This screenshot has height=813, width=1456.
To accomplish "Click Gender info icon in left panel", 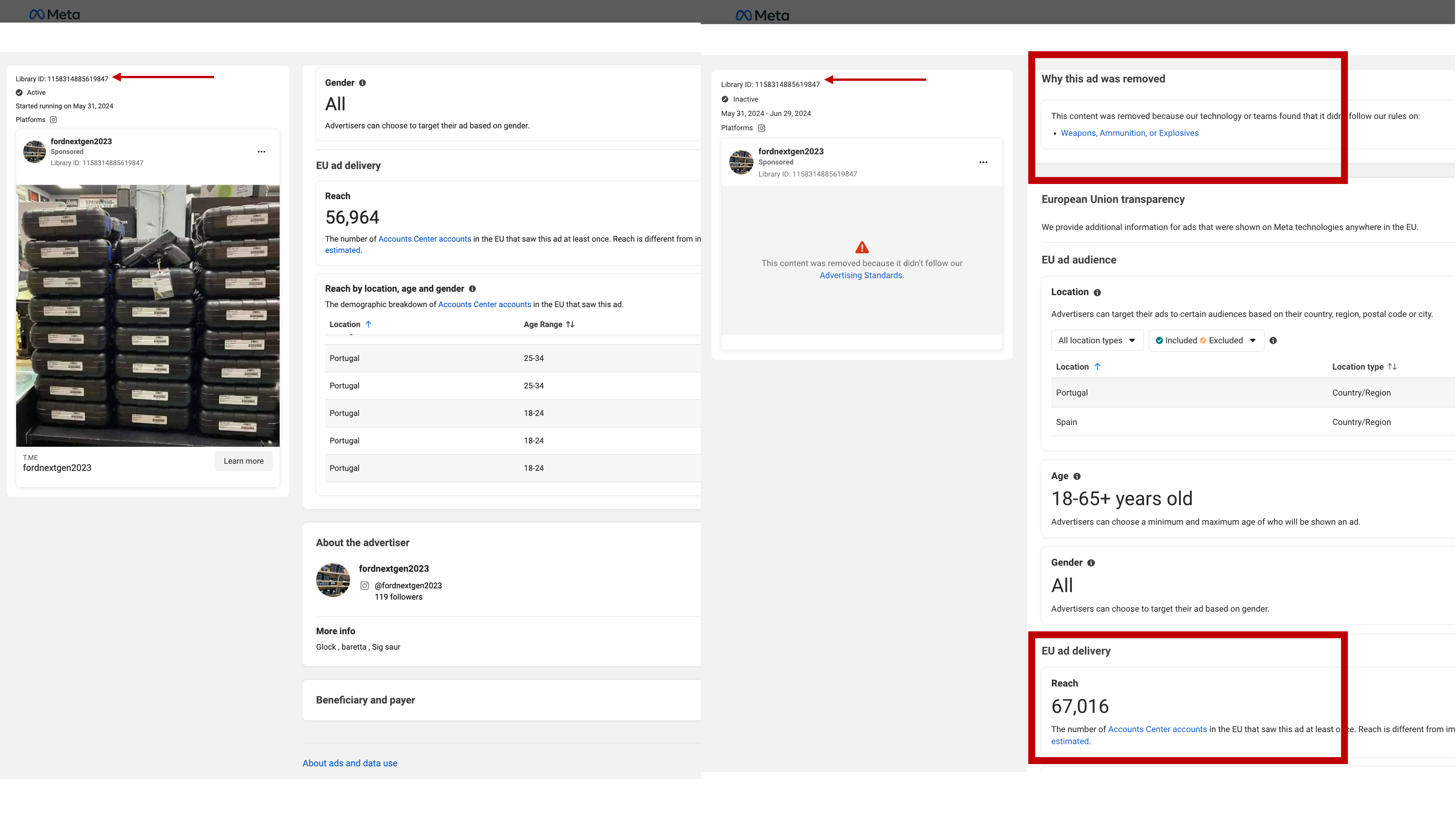I will coord(362,83).
